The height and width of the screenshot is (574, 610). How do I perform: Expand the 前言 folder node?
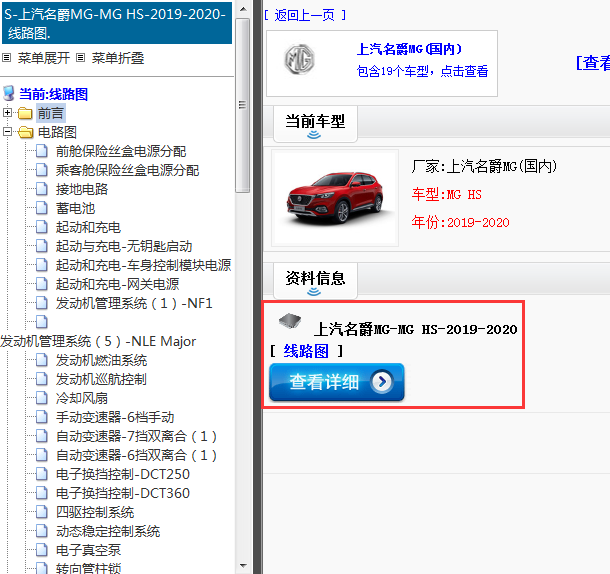(7, 113)
